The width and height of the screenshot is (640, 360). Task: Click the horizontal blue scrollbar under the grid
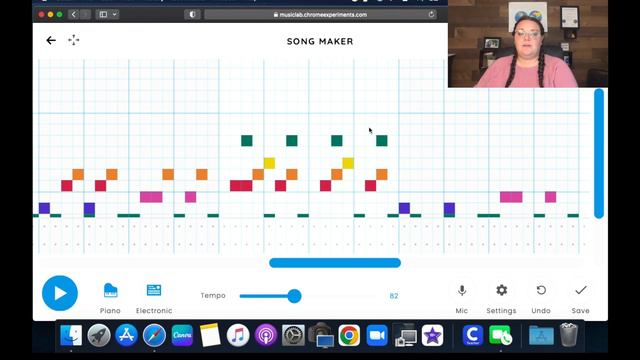click(x=335, y=263)
